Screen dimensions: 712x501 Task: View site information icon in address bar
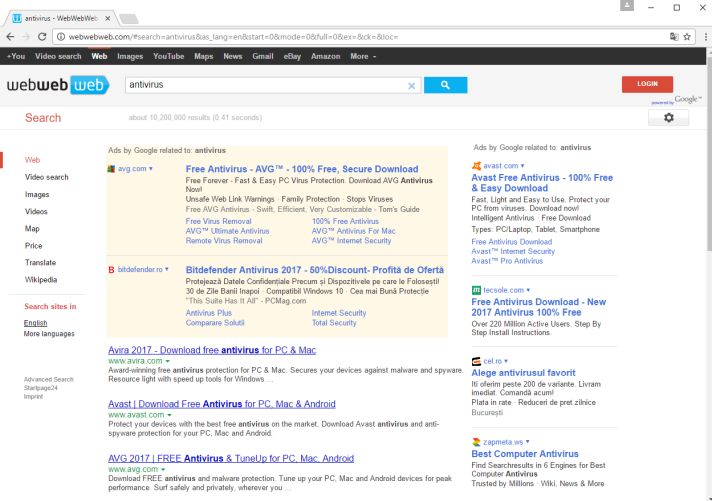(61, 37)
